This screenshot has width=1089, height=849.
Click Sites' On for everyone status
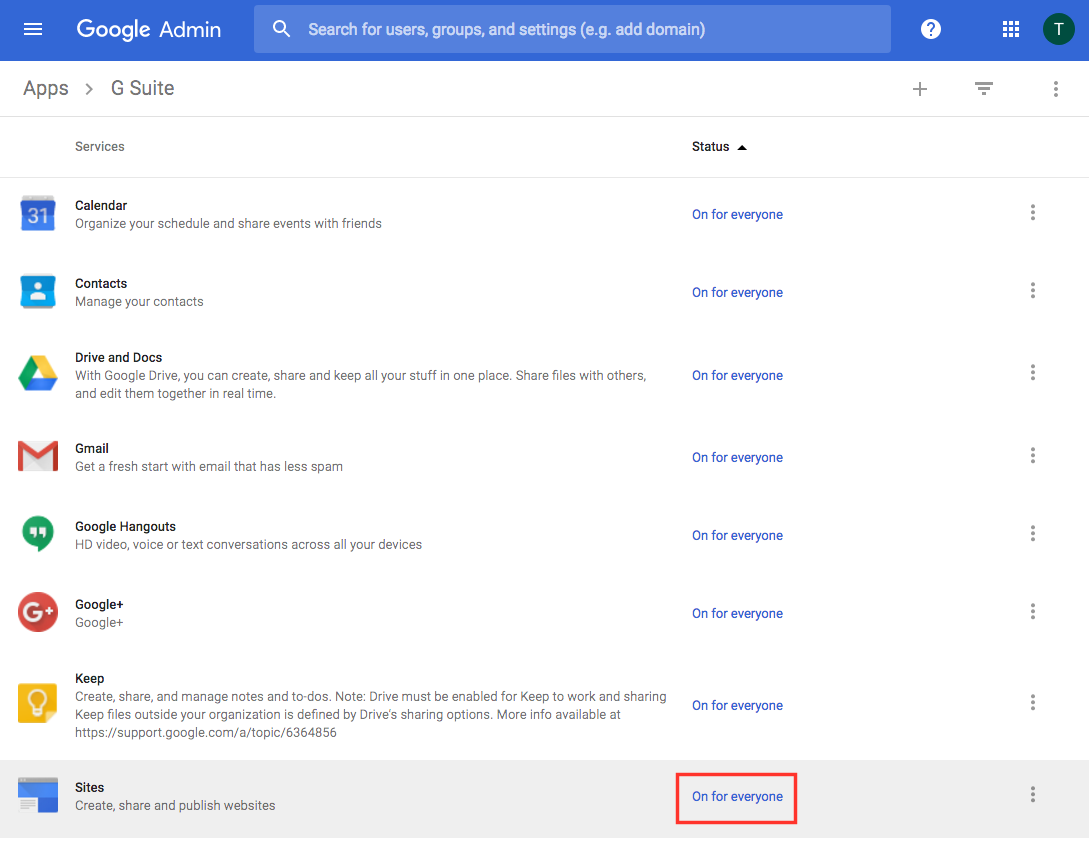[x=737, y=797]
